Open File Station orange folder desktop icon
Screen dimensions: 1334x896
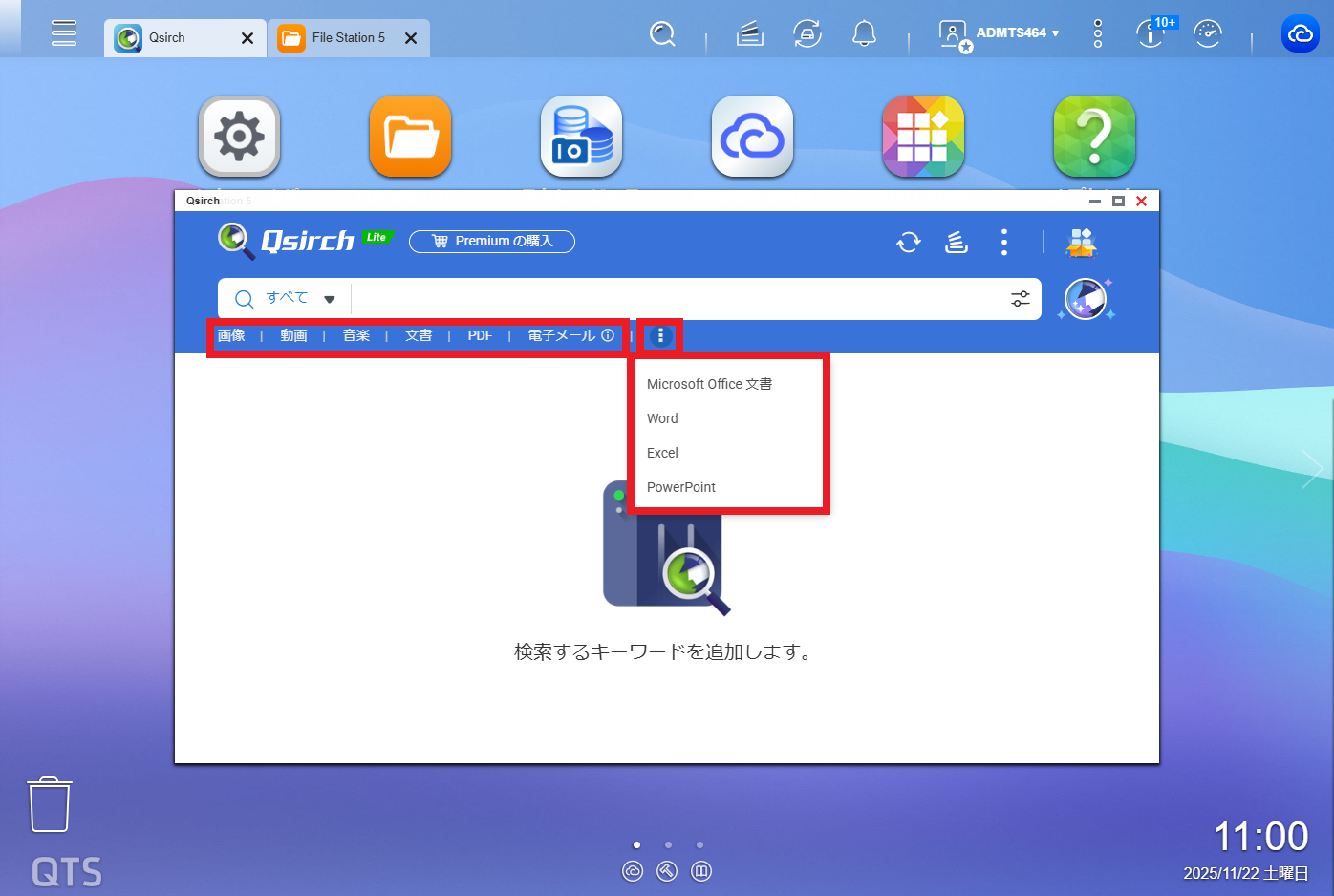pos(410,137)
